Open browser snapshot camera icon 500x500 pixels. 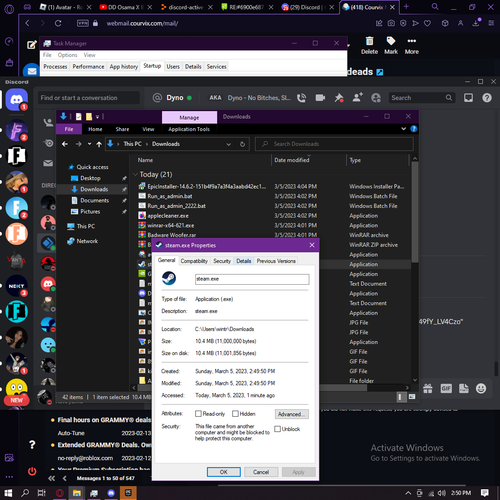[x=391, y=23]
